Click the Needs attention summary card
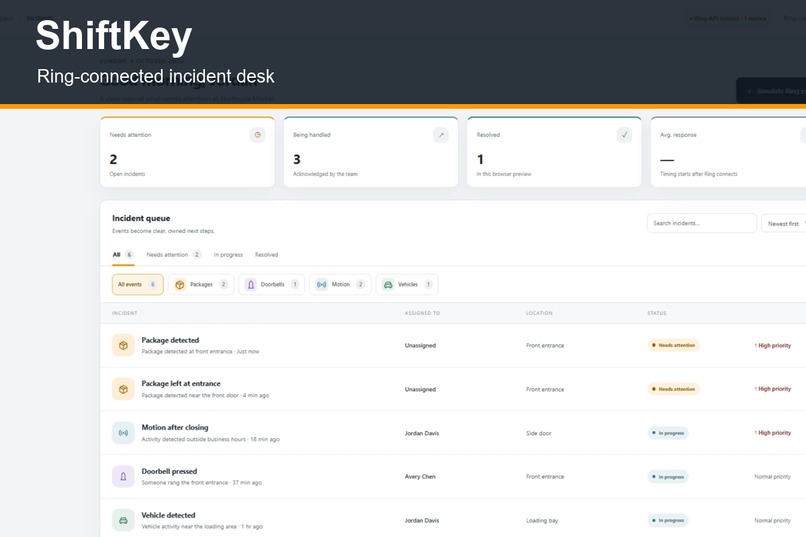Viewport: 806px width, 537px height. [187, 152]
